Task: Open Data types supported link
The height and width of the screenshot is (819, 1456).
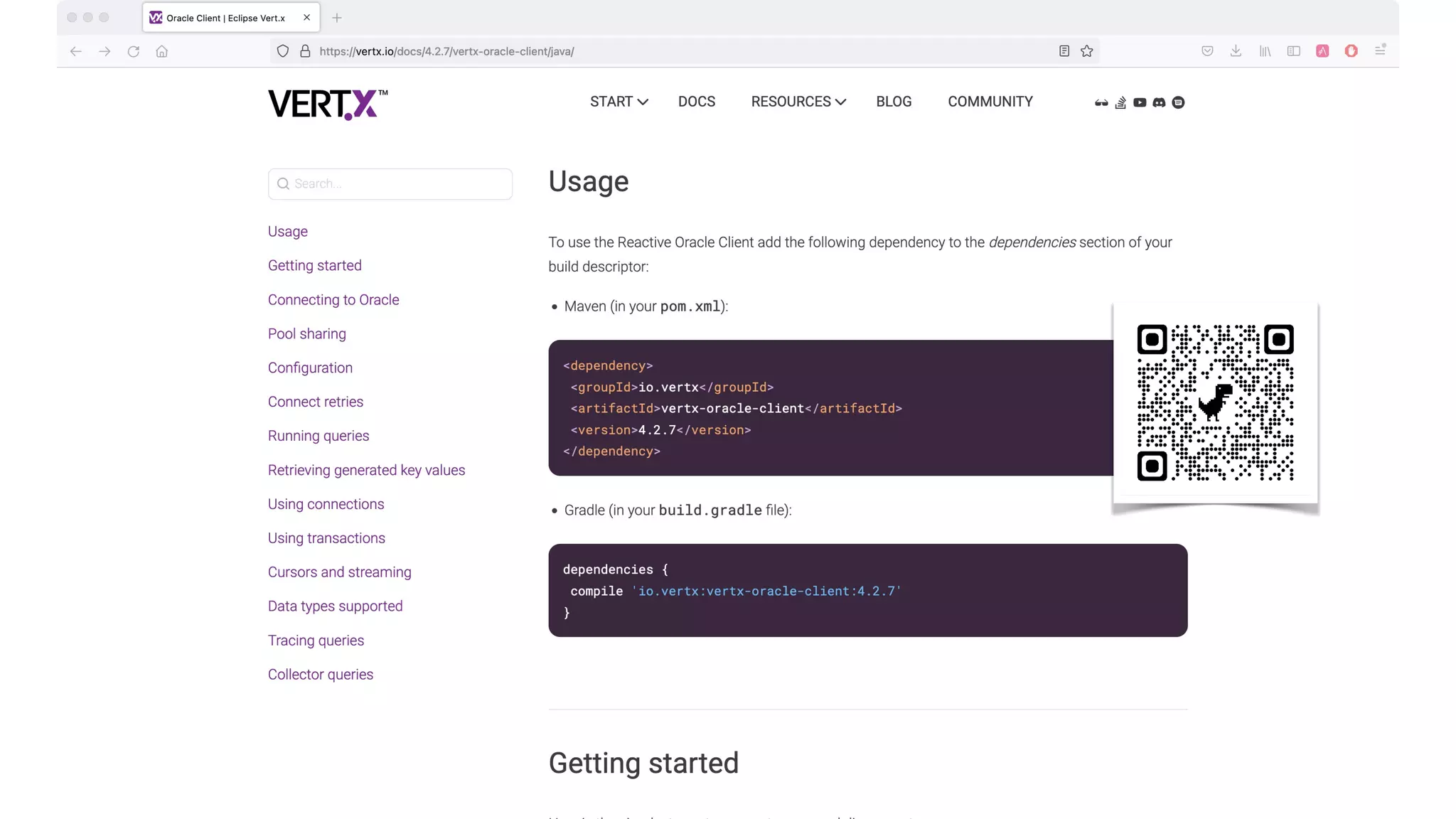Action: click(x=336, y=606)
